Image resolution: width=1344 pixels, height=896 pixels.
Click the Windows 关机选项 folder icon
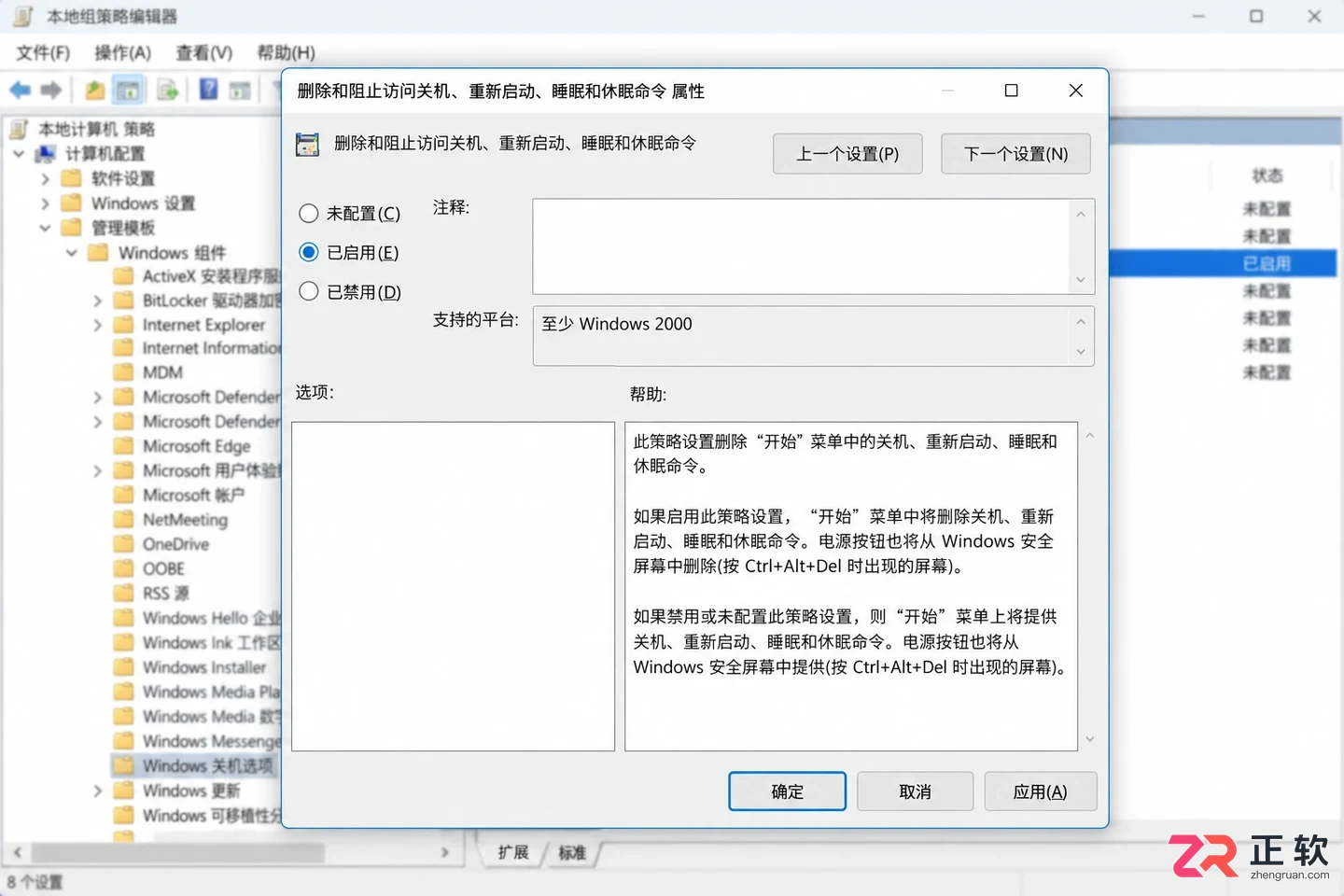tap(123, 765)
